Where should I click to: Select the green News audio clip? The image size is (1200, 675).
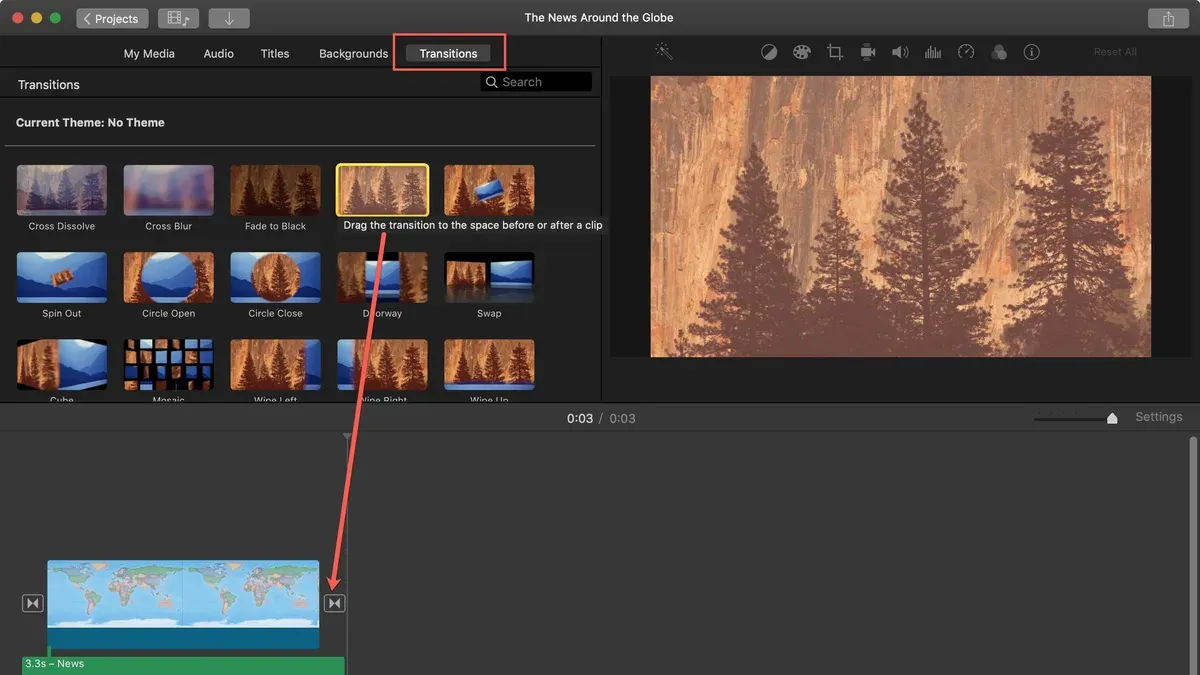point(183,665)
